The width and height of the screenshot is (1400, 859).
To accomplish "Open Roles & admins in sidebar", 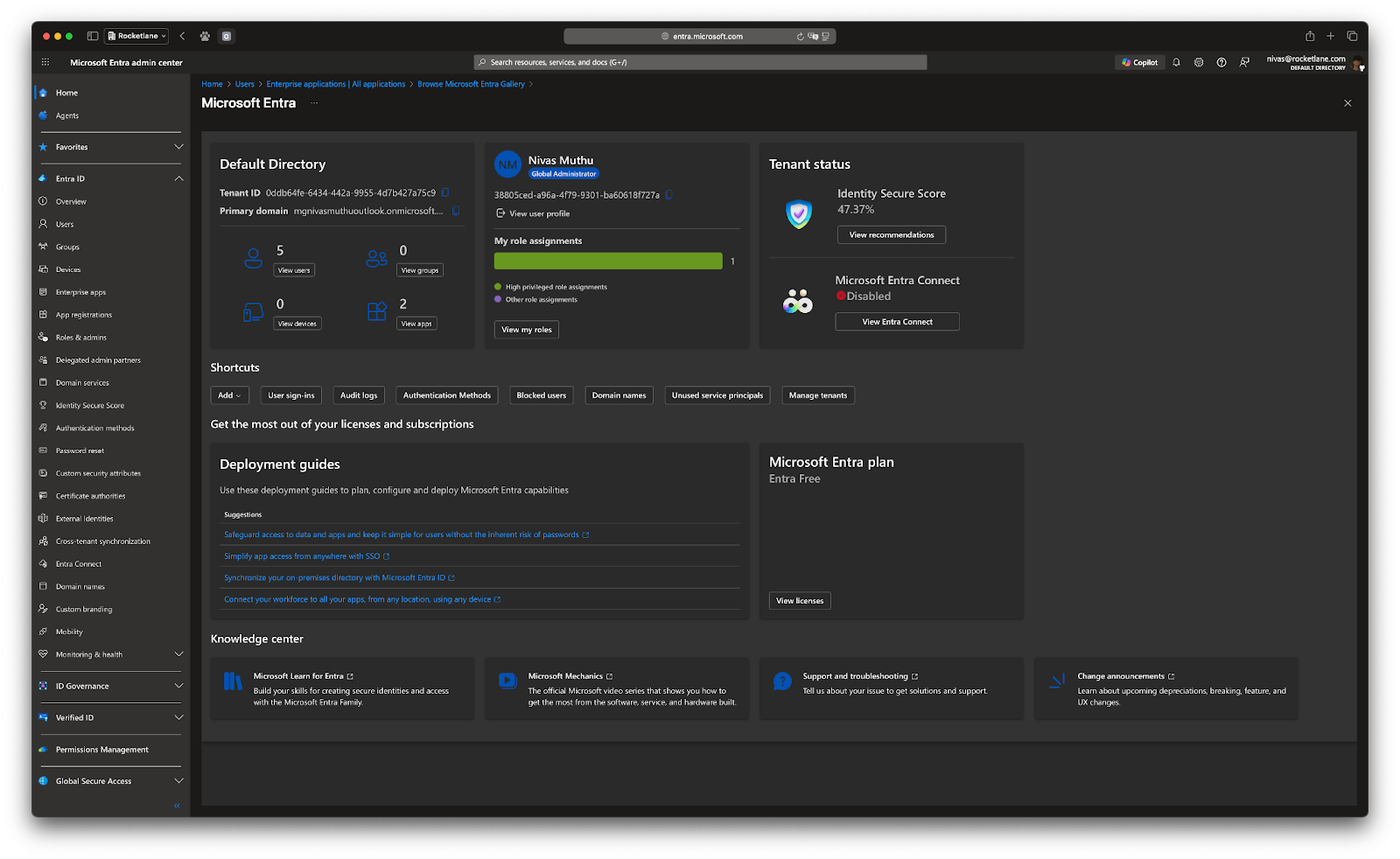I will (x=81, y=338).
